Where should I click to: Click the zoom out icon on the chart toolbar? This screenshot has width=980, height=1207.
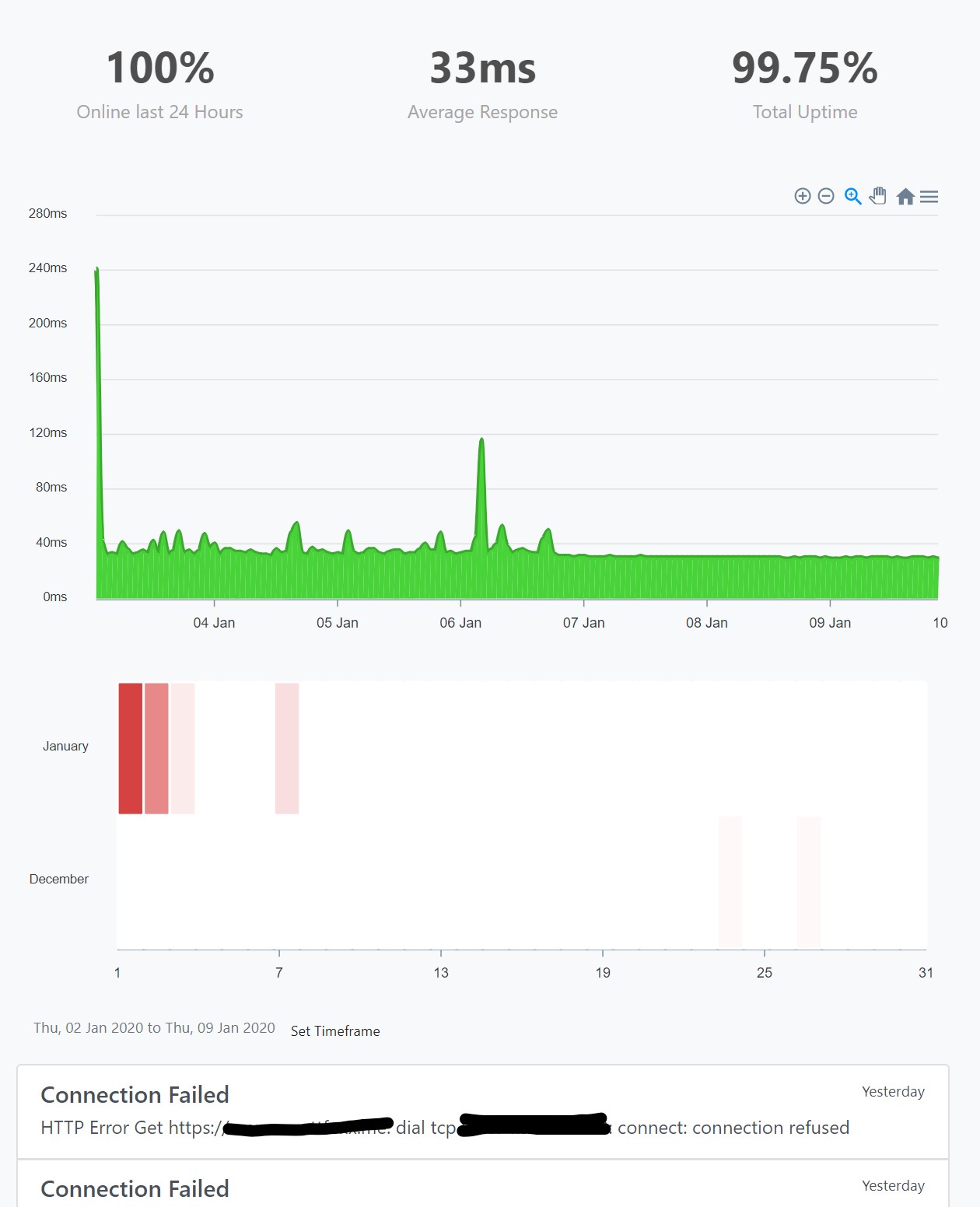coord(825,196)
